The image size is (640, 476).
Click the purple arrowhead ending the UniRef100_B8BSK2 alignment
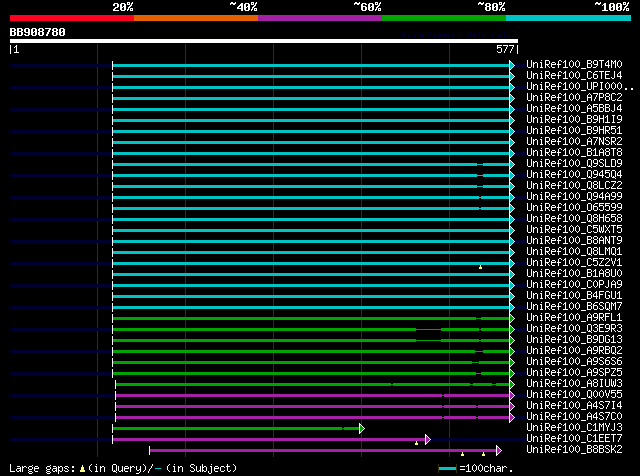click(498, 451)
